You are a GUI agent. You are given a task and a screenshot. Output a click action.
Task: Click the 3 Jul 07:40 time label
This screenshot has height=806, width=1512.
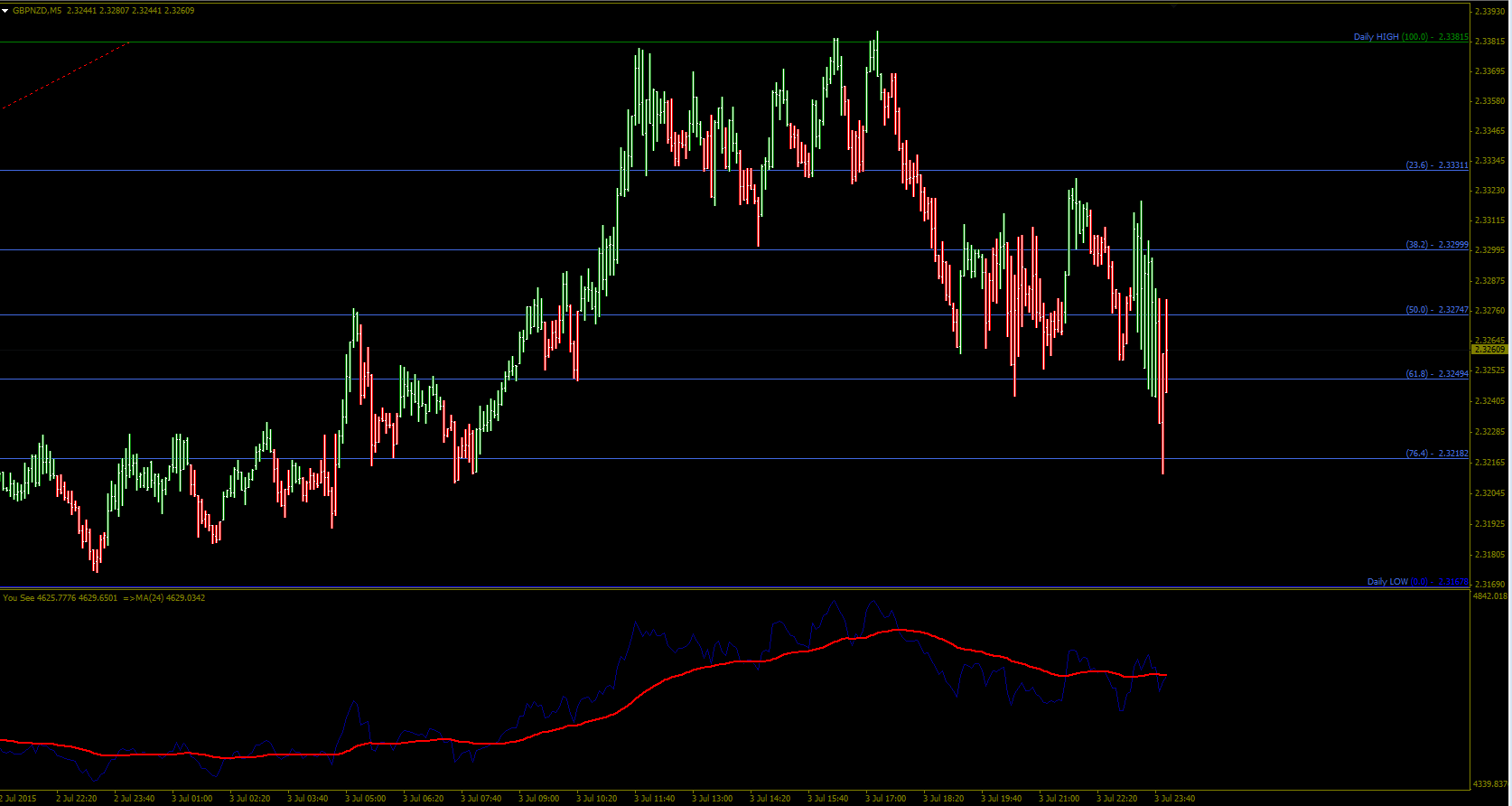coord(481,799)
